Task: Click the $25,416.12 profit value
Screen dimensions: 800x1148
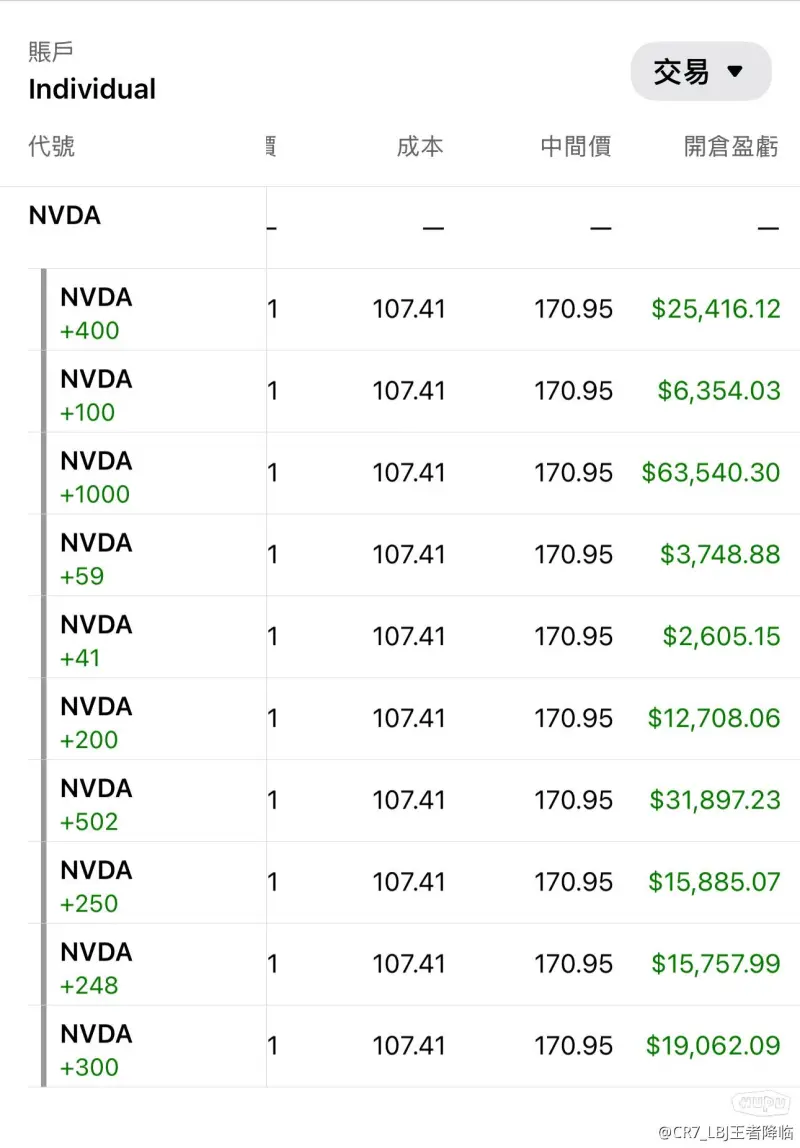Action: (x=716, y=309)
